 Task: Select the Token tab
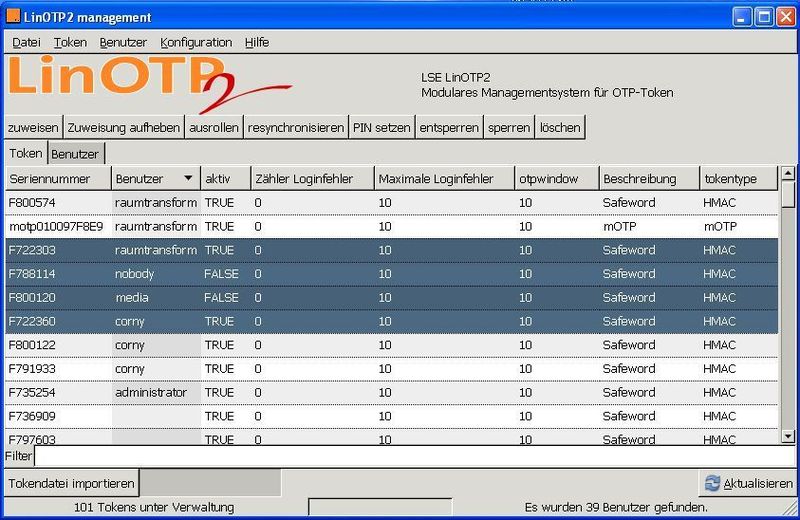[x=26, y=153]
